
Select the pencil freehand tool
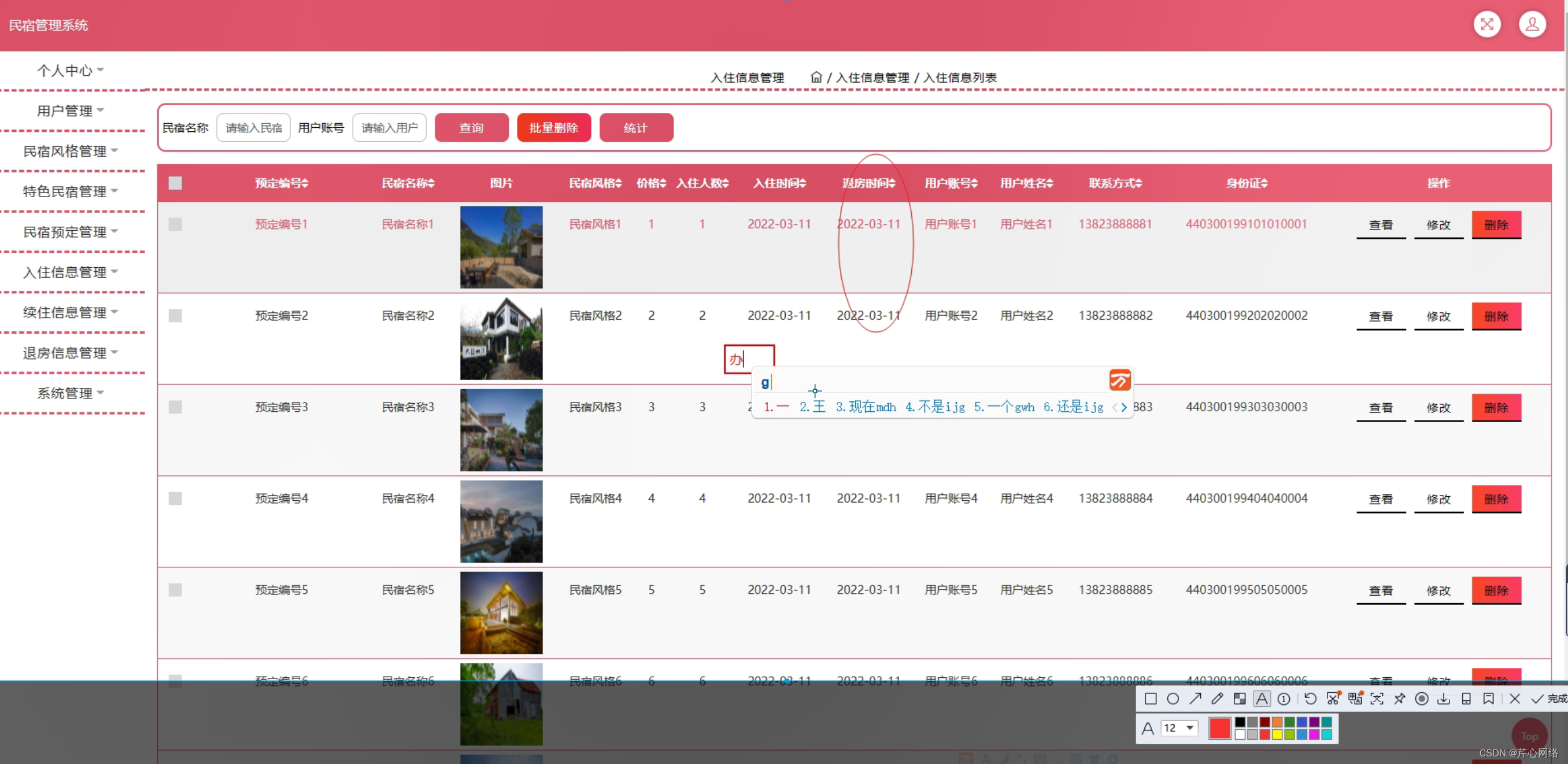pyautogui.click(x=1217, y=698)
